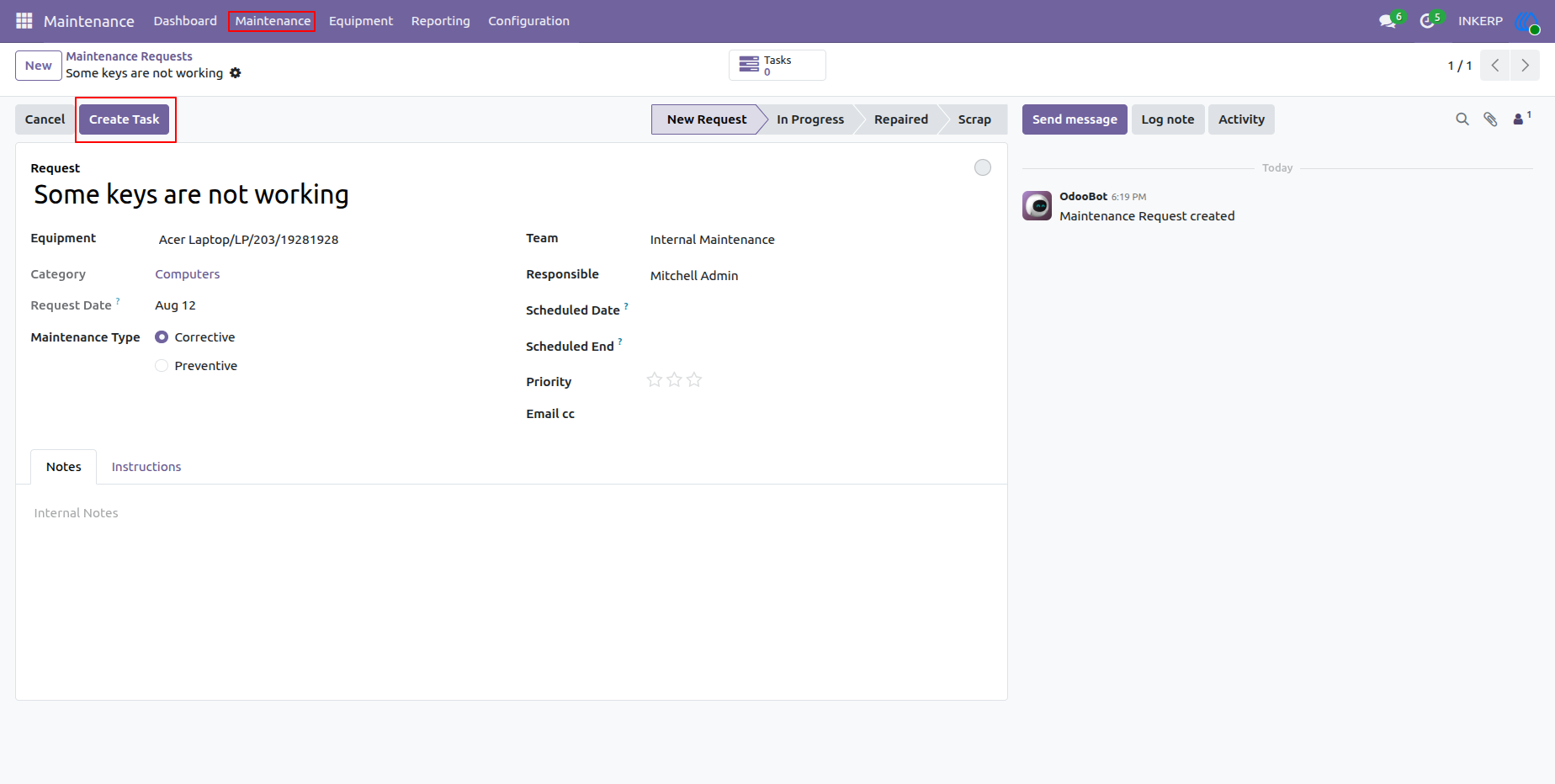Image resolution: width=1555 pixels, height=784 pixels.
Task: Click the Create Task button
Action: pos(125,119)
